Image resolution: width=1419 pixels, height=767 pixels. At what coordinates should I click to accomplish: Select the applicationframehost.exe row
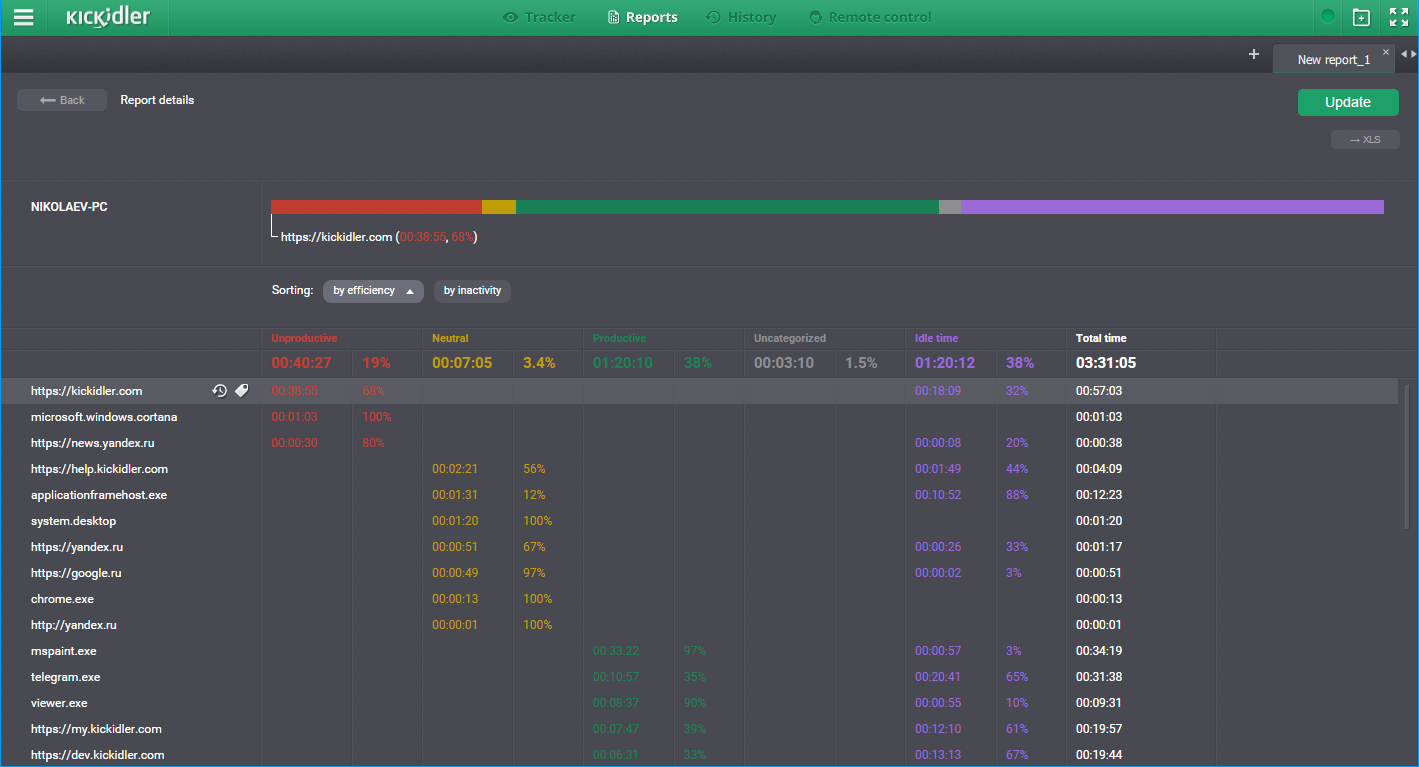pos(699,495)
